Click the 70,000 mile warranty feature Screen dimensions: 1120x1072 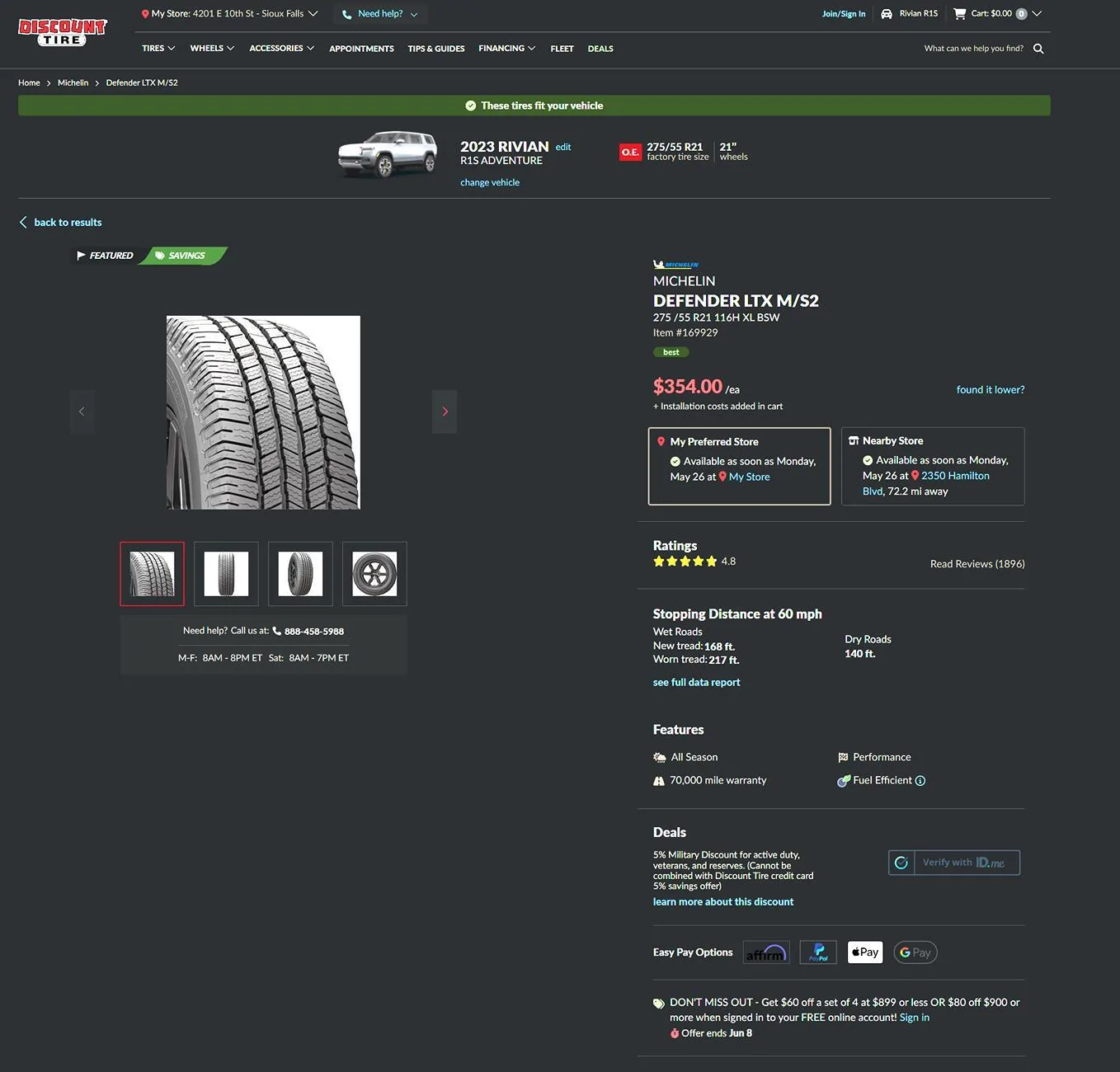click(x=710, y=781)
